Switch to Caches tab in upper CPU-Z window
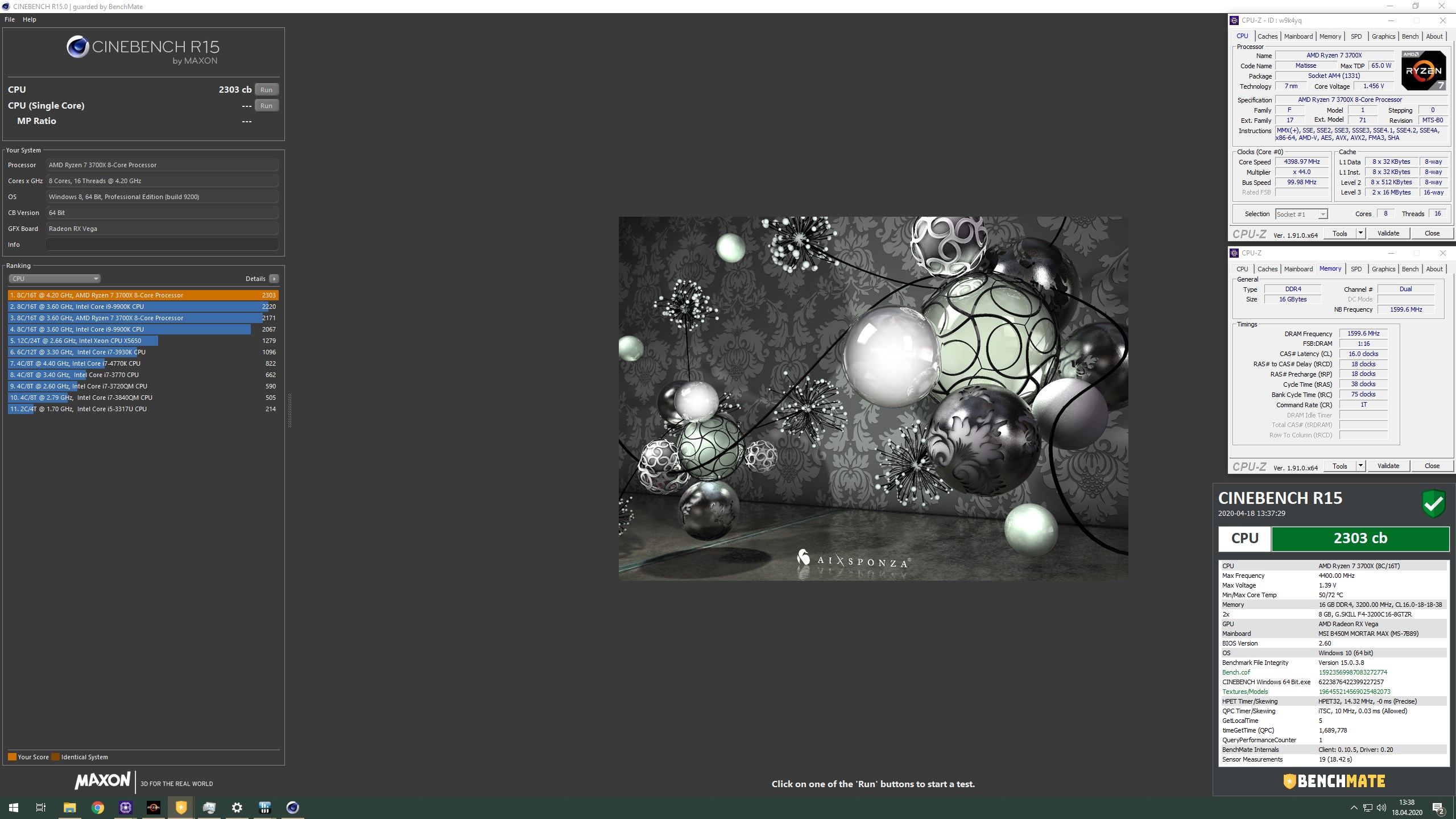The width and height of the screenshot is (1456, 819). point(1267,36)
